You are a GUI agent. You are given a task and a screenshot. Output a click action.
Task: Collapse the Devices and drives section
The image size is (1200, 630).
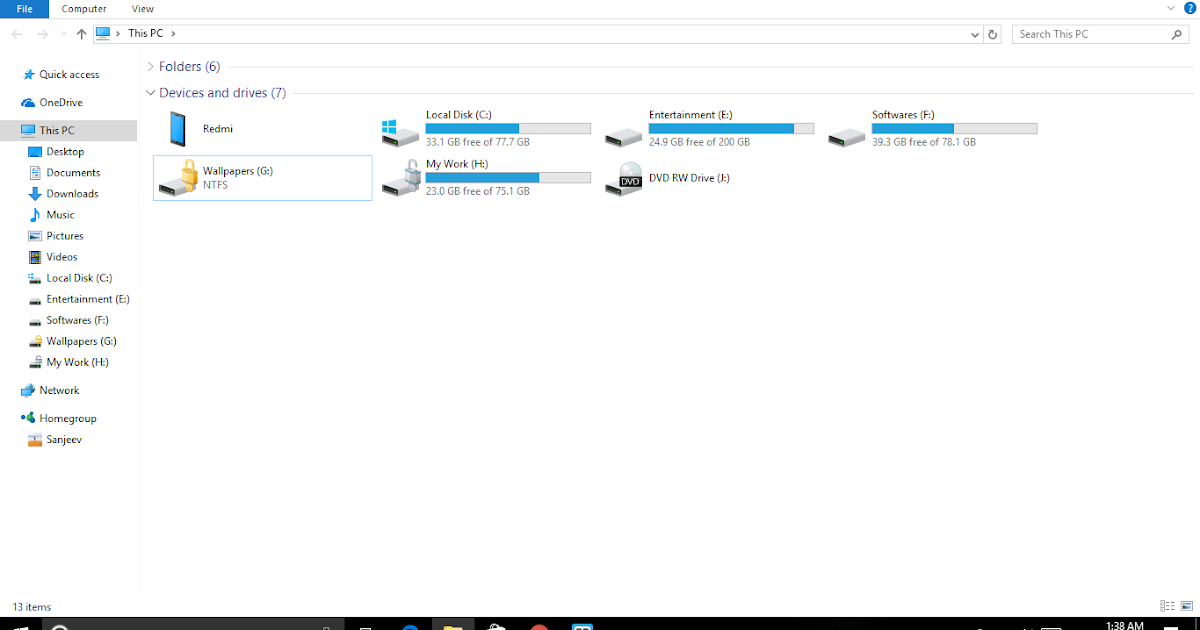tap(151, 92)
